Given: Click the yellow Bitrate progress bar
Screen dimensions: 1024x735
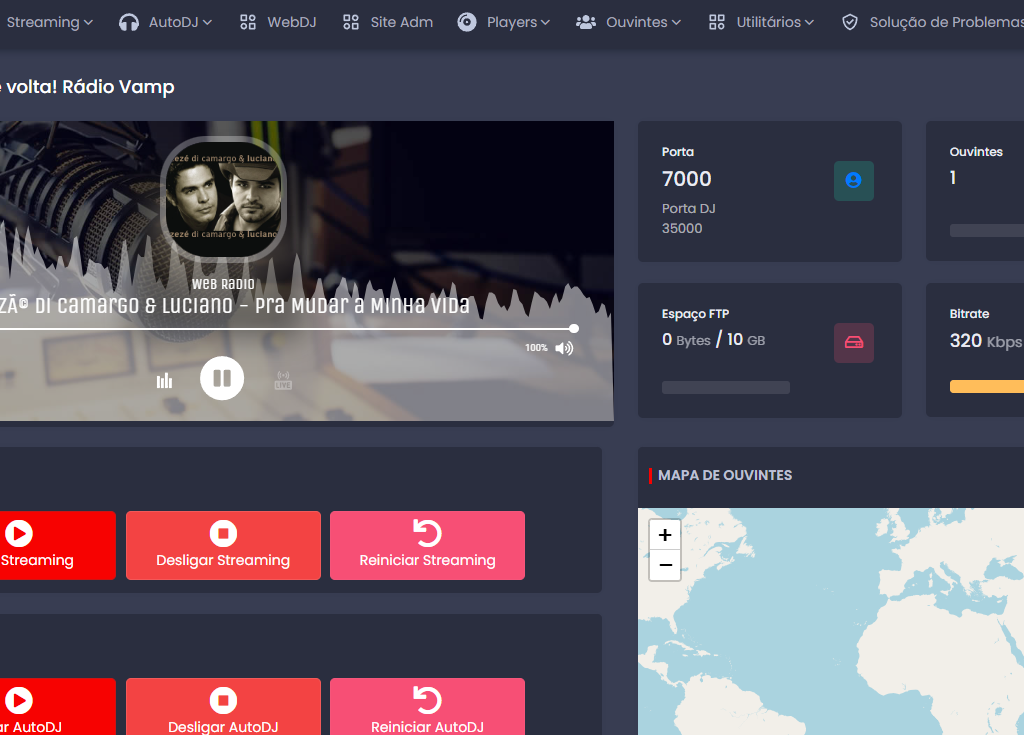Looking at the screenshot, I should tap(987, 387).
